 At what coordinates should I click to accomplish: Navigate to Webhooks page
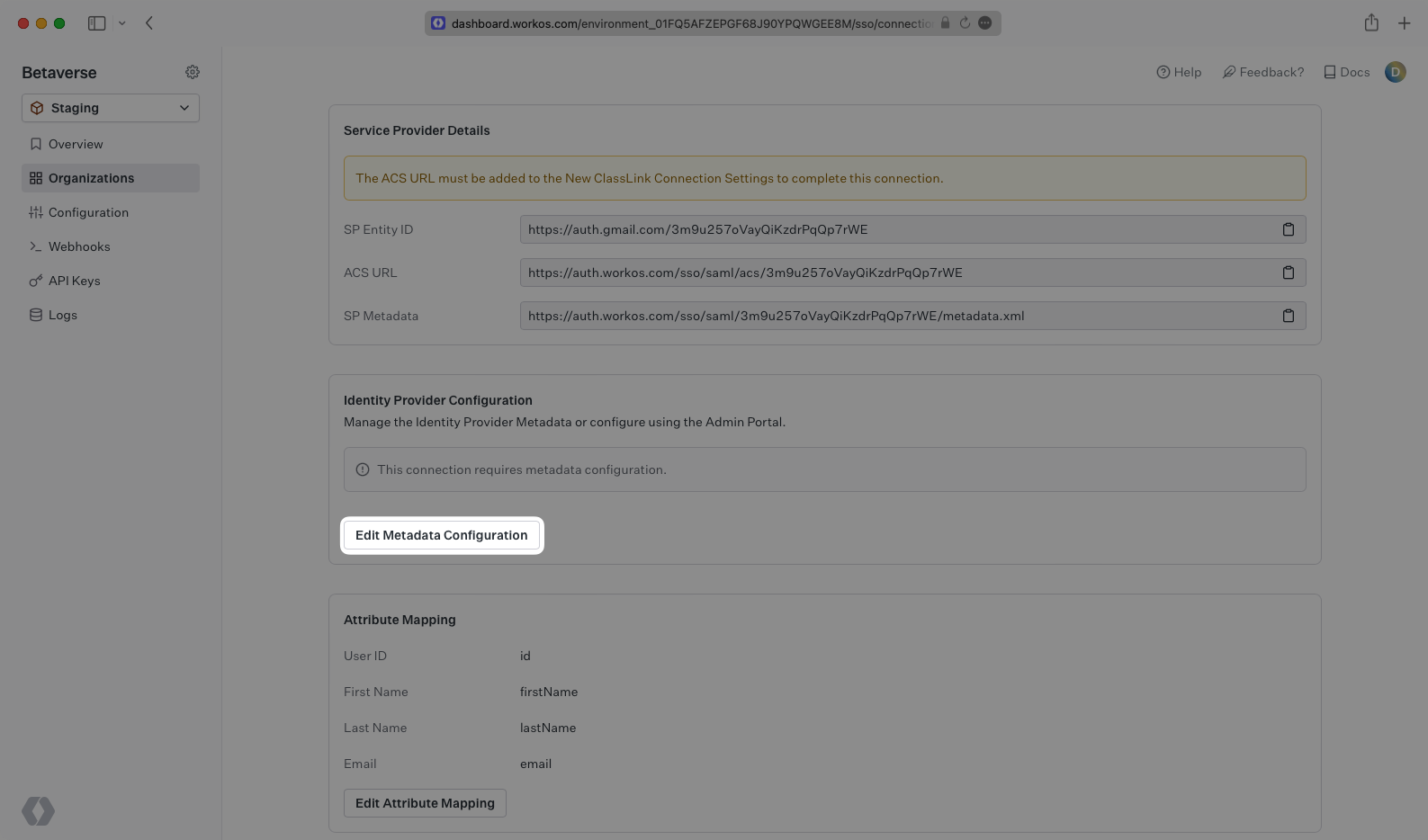point(79,246)
